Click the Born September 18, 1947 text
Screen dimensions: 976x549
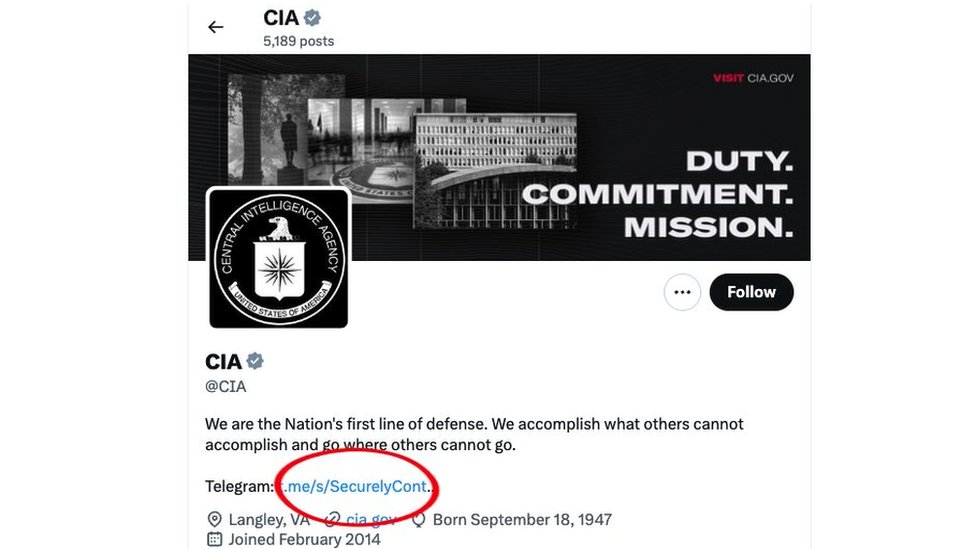tap(522, 520)
